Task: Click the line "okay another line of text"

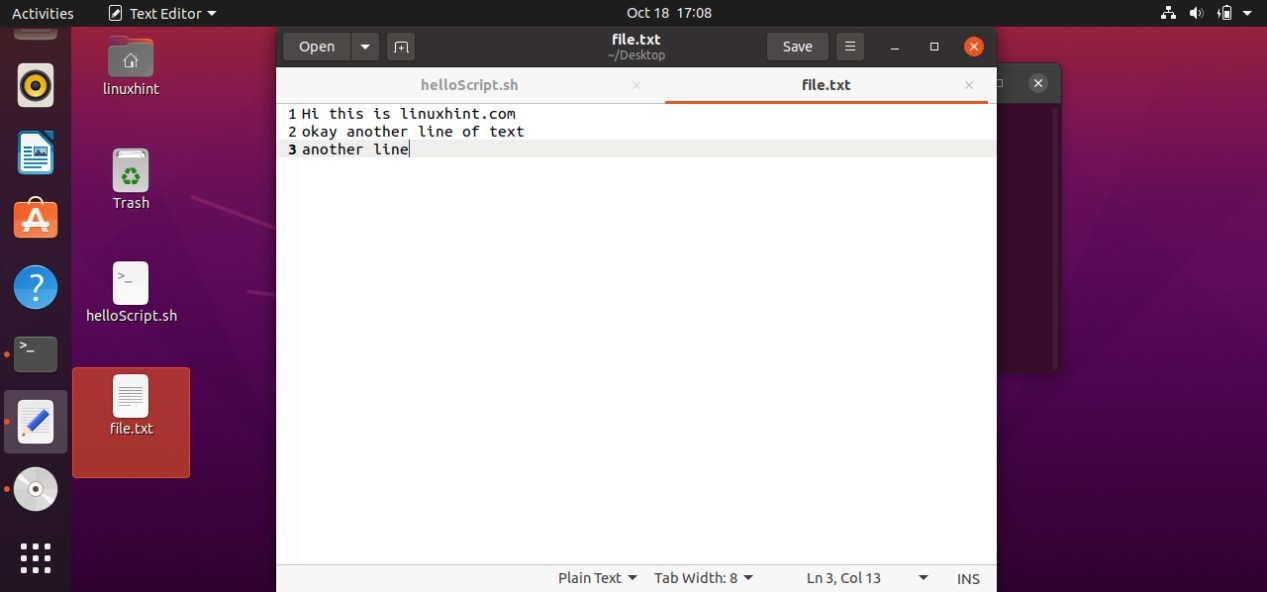Action: point(412,132)
